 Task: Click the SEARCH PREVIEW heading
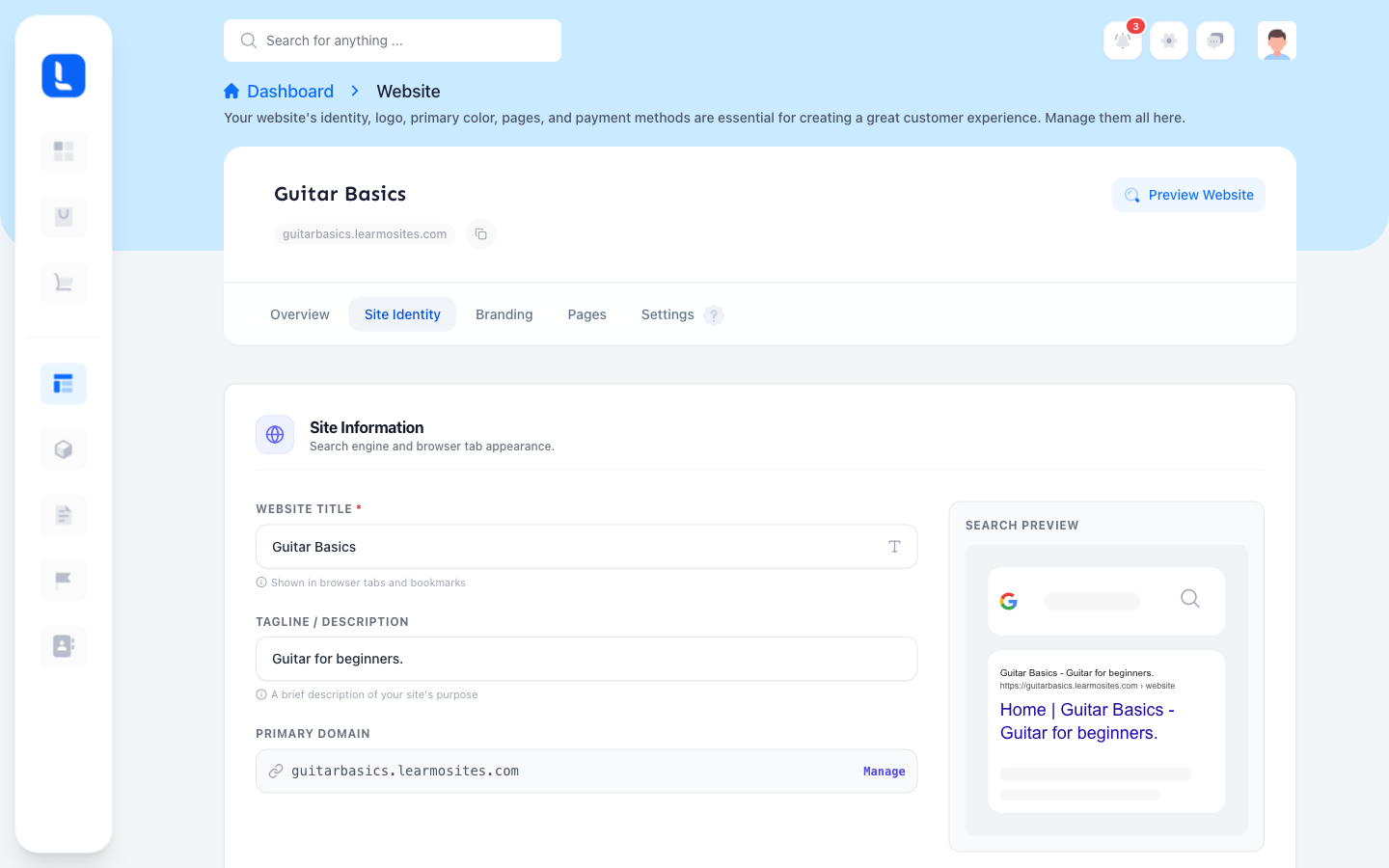click(1022, 526)
